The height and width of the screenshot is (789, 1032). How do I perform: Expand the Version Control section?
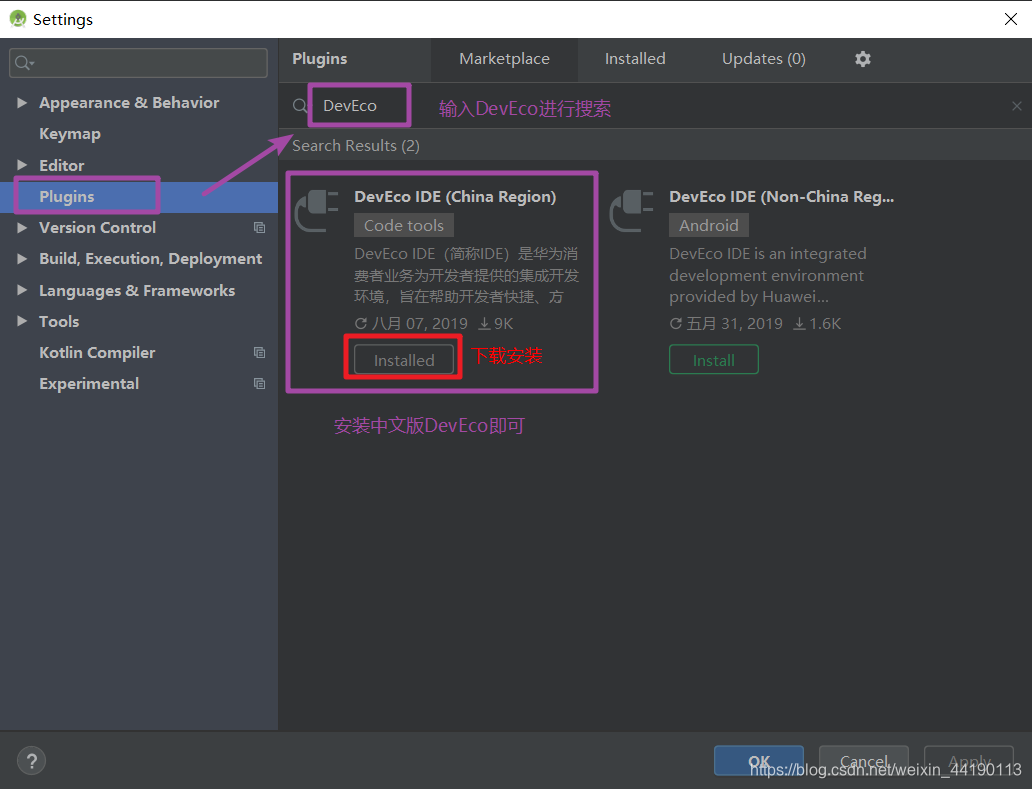[22, 228]
